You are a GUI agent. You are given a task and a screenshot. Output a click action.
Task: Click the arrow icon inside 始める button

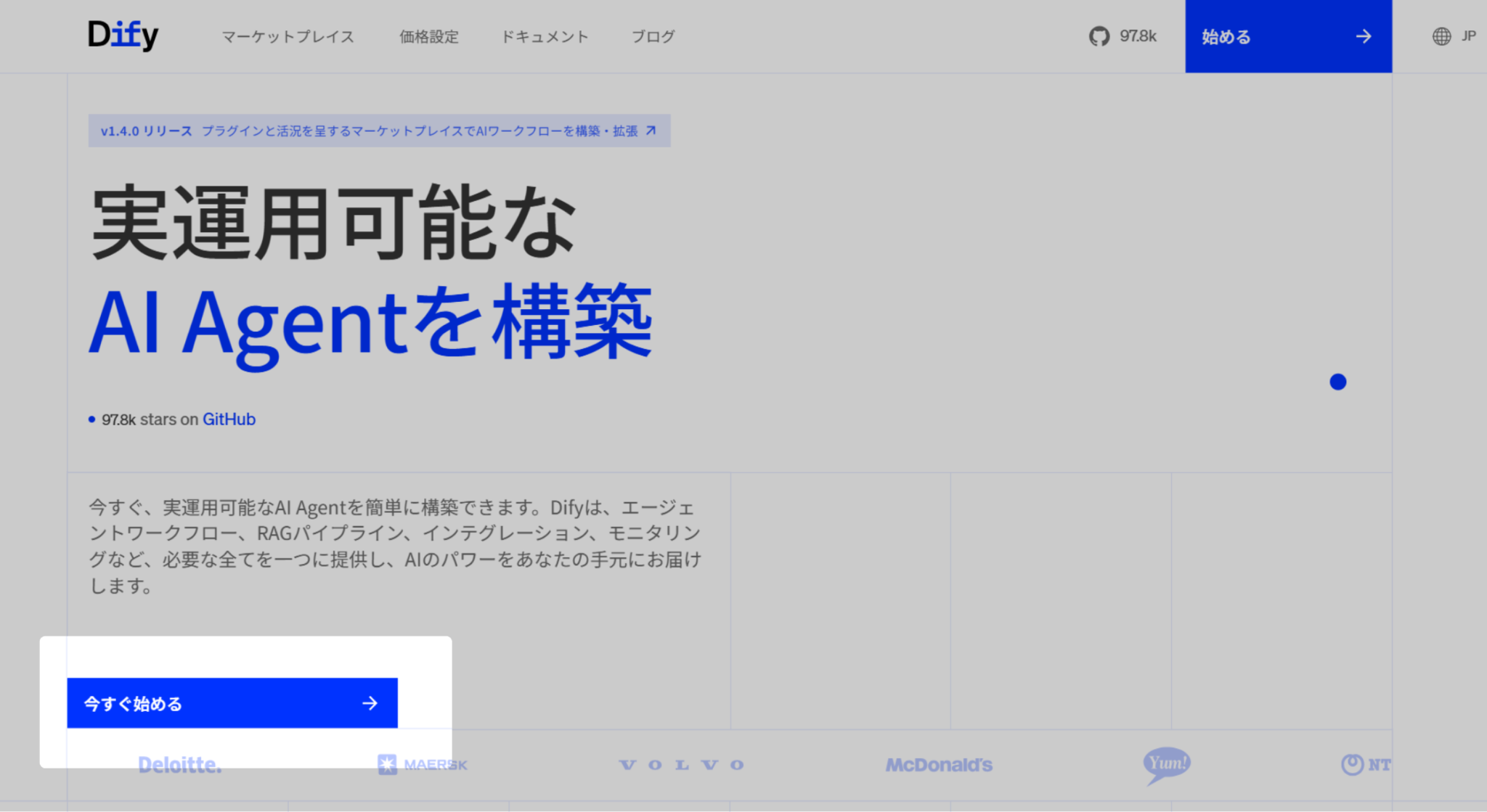tap(1365, 36)
